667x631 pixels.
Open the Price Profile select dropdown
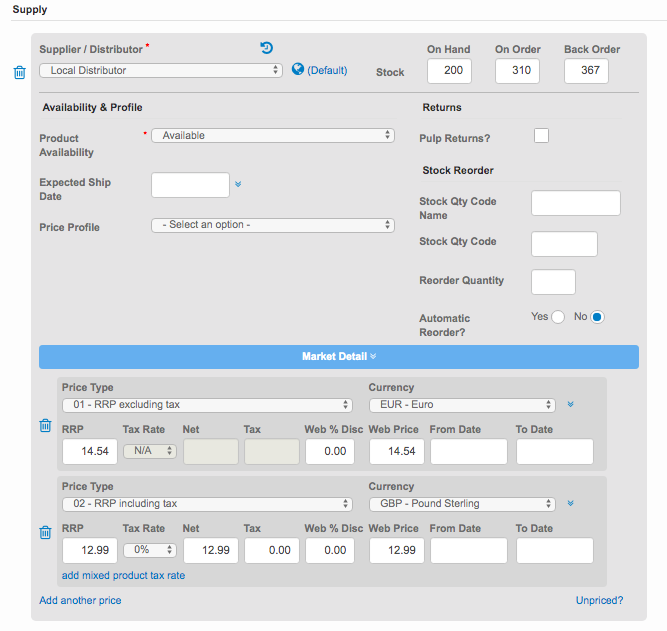(x=273, y=225)
